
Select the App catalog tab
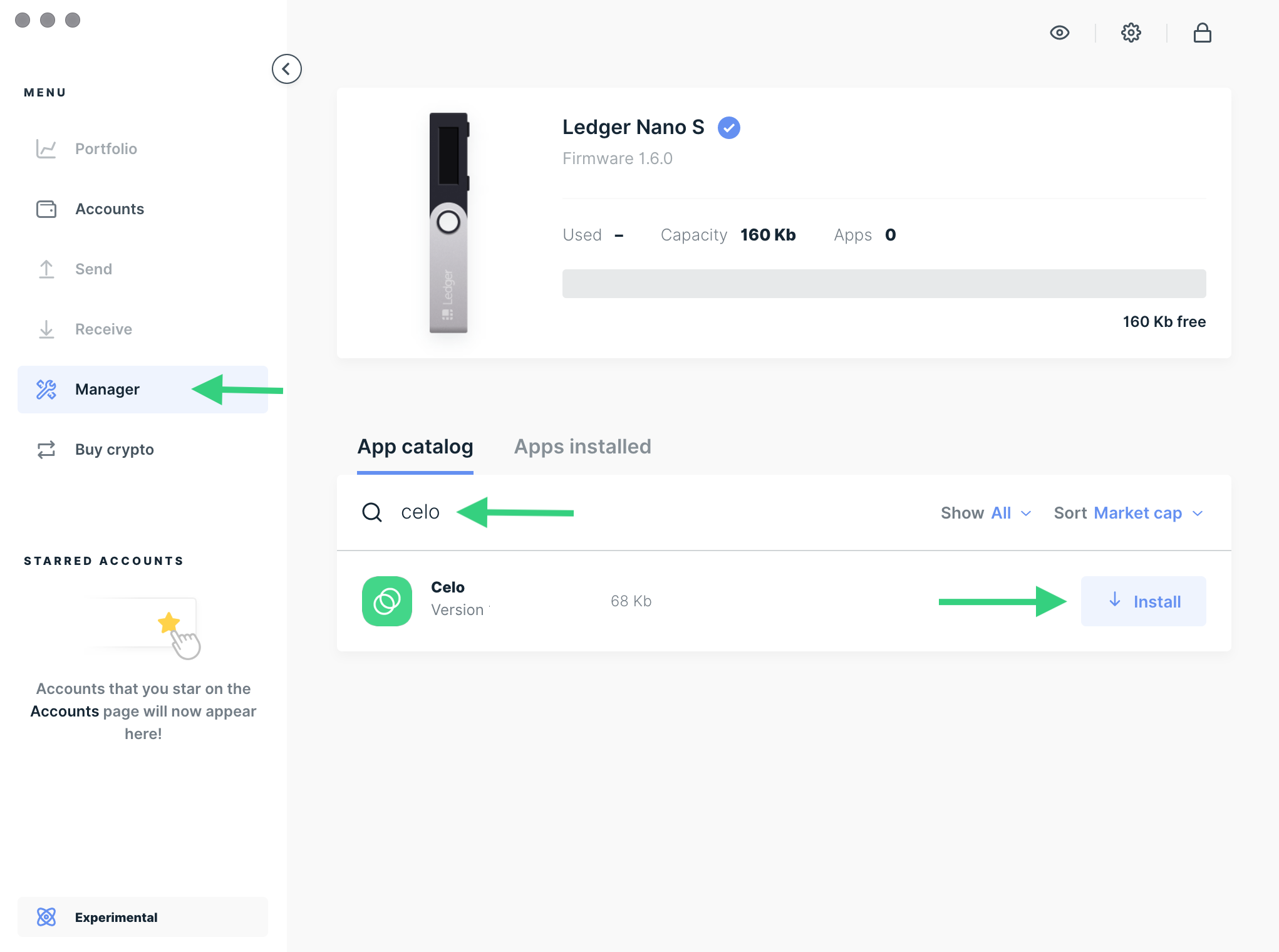[x=415, y=447]
